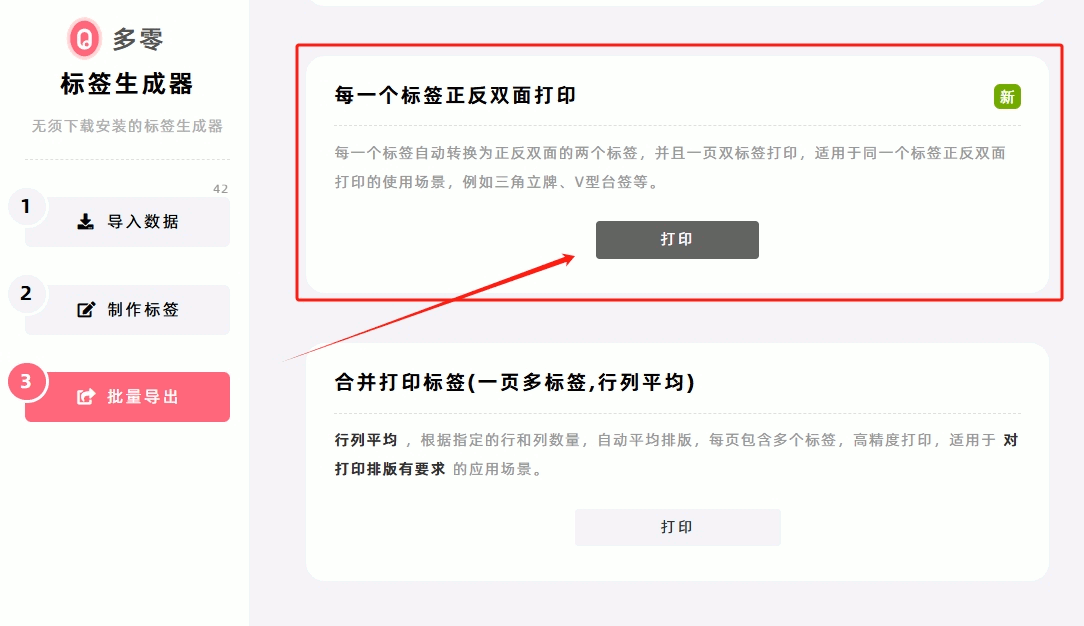This screenshot has height=626, width=1084.
Task: Click the share export icon beside 批量导出
Action: [86, 397]
